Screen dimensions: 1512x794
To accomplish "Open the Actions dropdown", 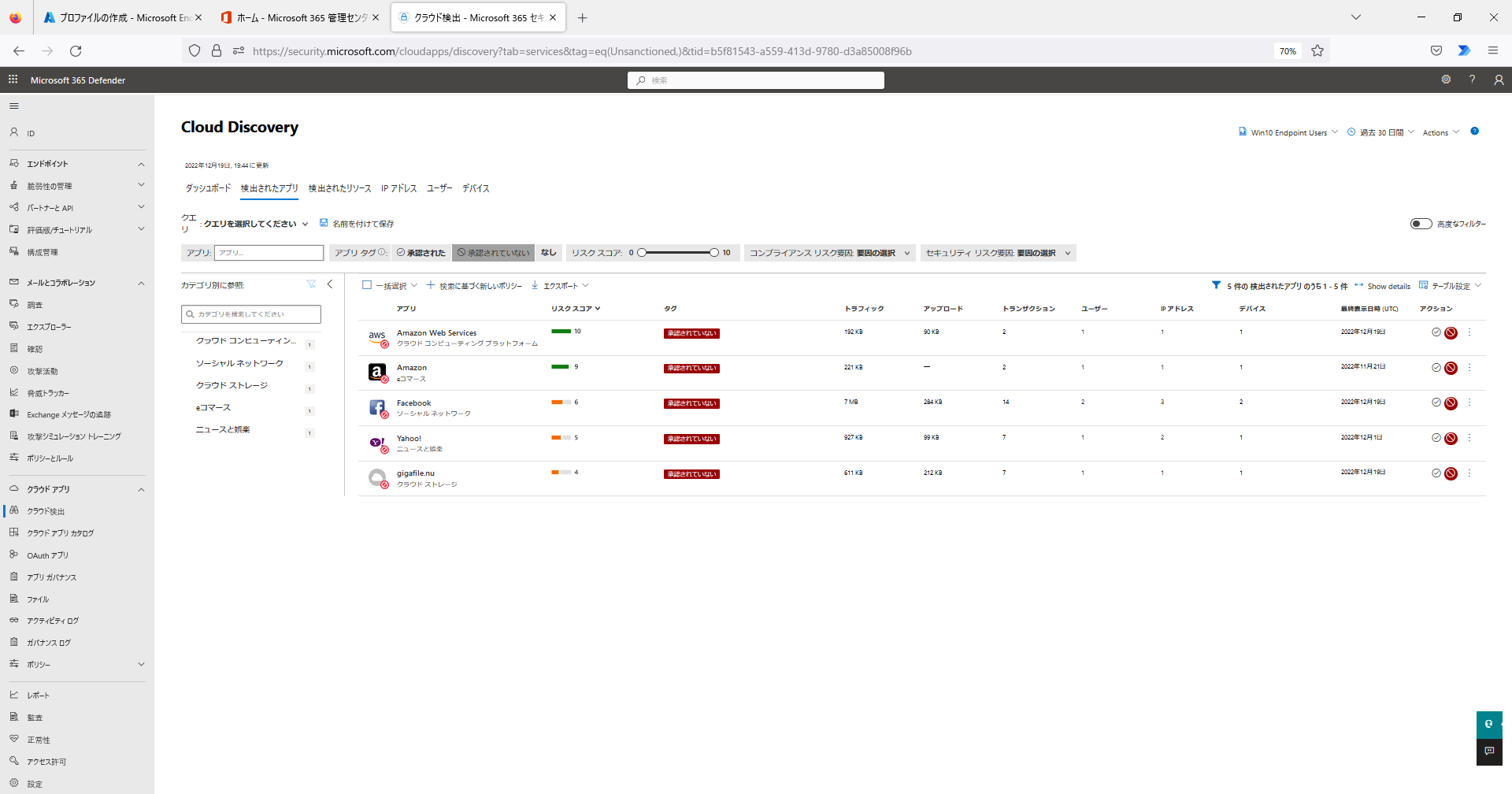I will point(1441,132).
